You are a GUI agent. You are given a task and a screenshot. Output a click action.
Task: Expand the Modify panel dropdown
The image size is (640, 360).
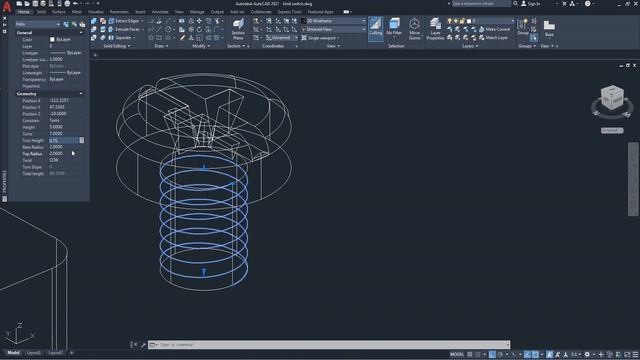[x=201, y=46]
